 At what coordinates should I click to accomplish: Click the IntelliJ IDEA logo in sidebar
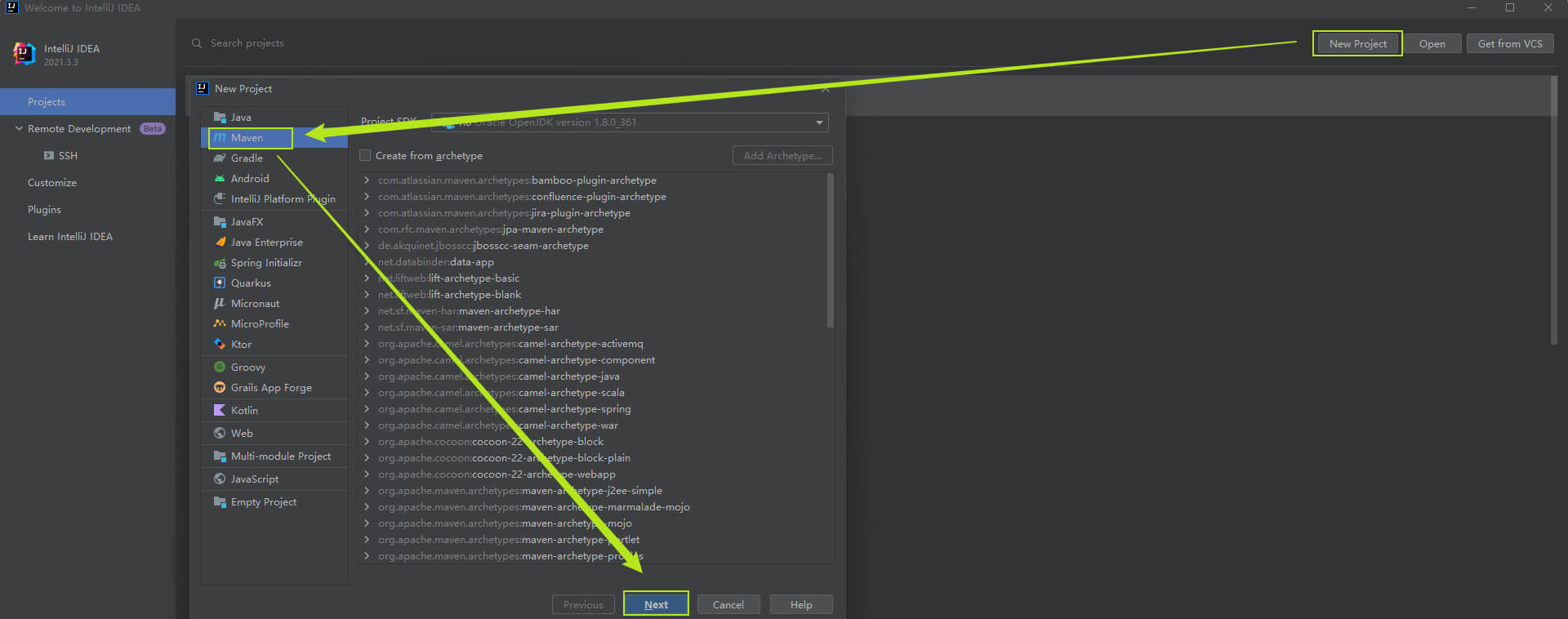24,54
